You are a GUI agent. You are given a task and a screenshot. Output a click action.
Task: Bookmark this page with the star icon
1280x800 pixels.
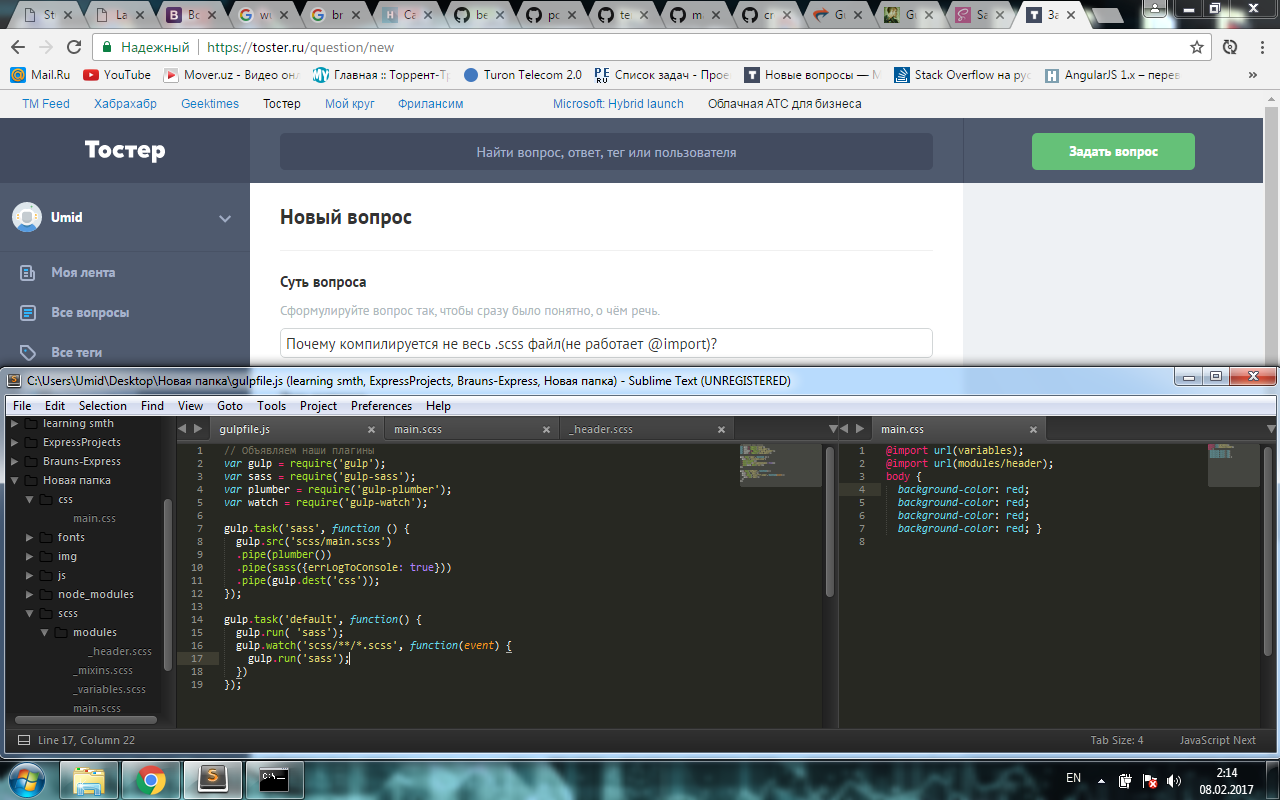tap(1196, 47)
